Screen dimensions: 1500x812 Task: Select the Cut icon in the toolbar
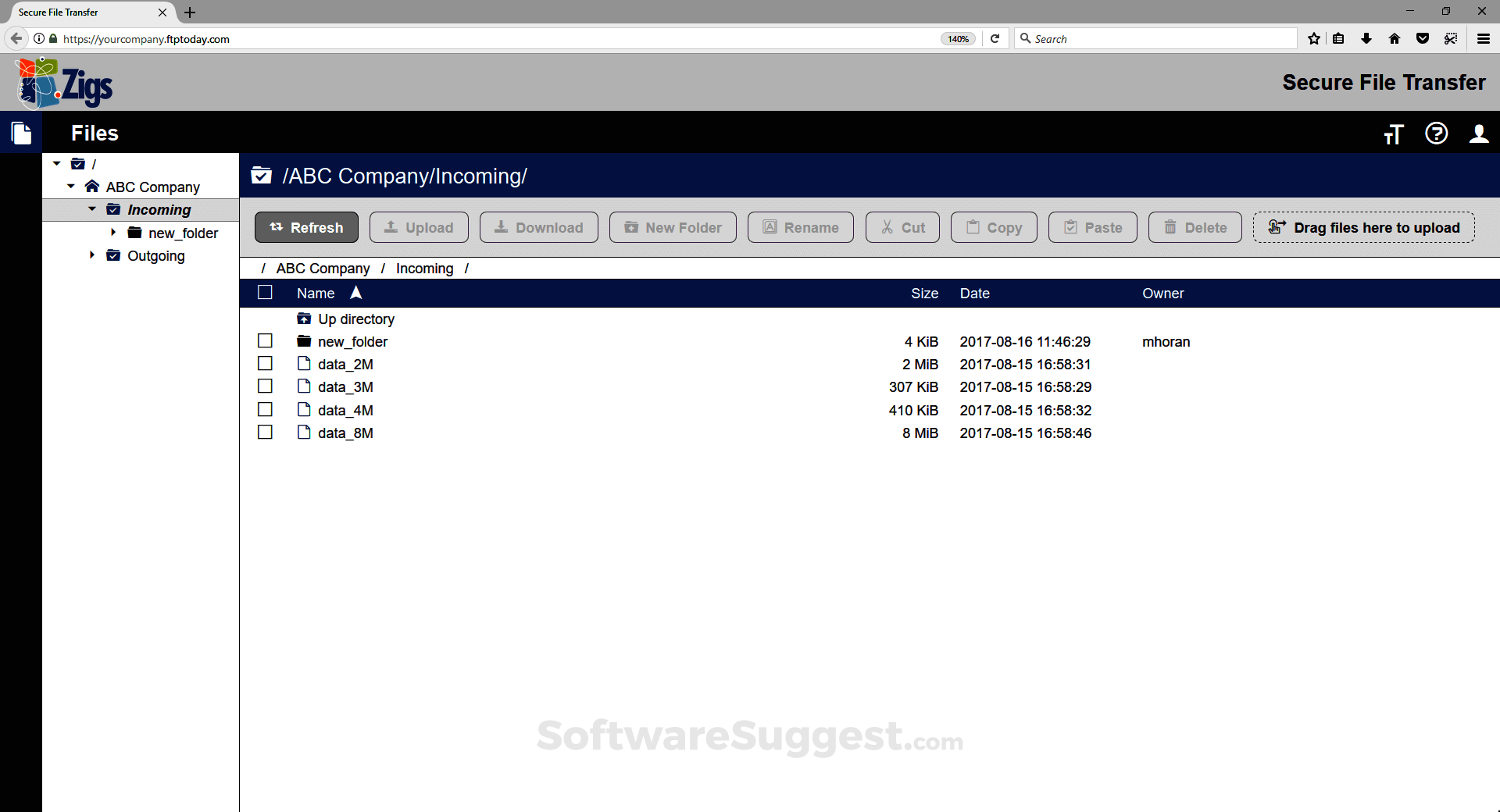pos(887,227)
